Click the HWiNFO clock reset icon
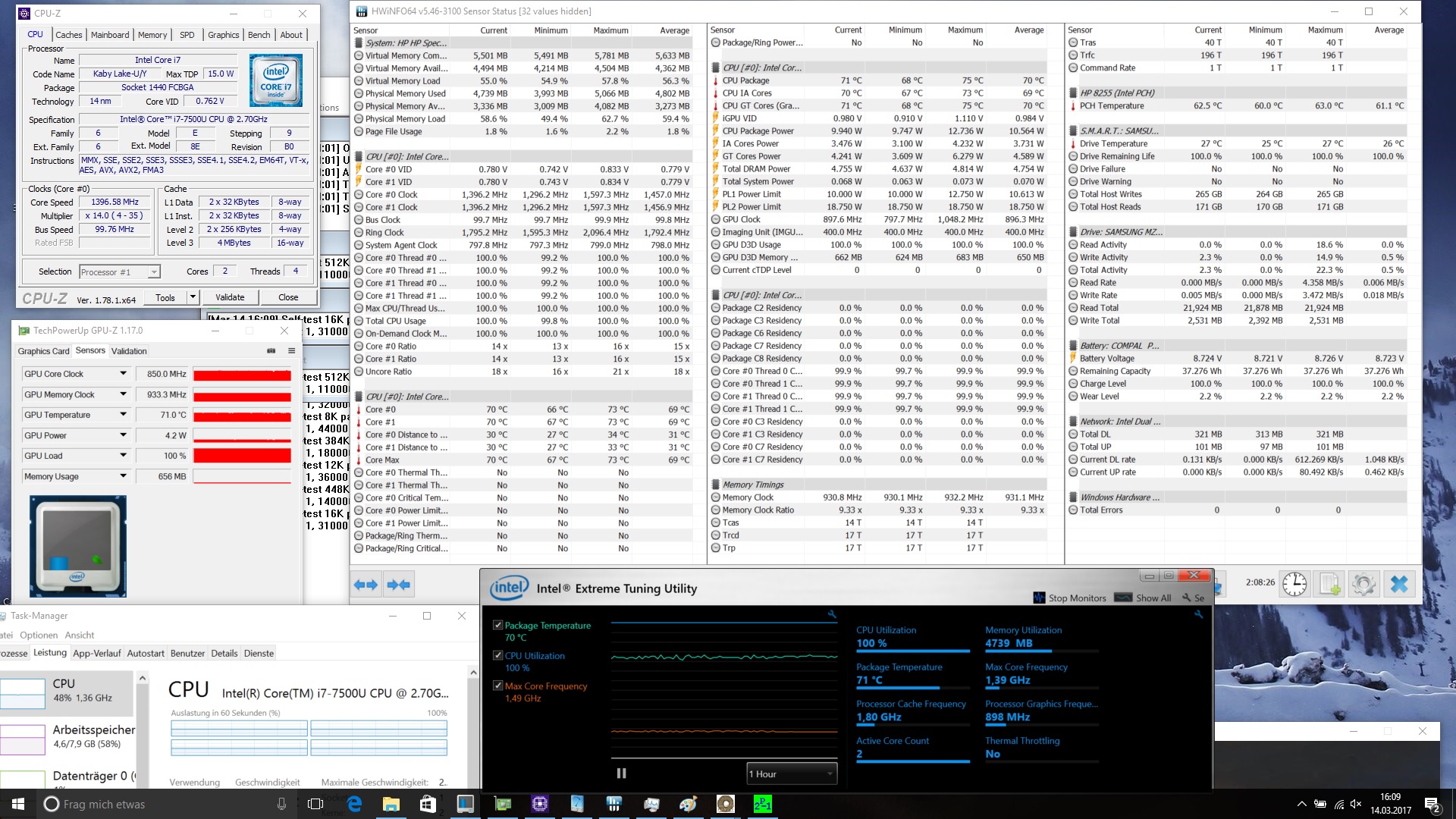Image resolution: width=1456 pixels, height=819 pixels. click(x=1294, y=584)
